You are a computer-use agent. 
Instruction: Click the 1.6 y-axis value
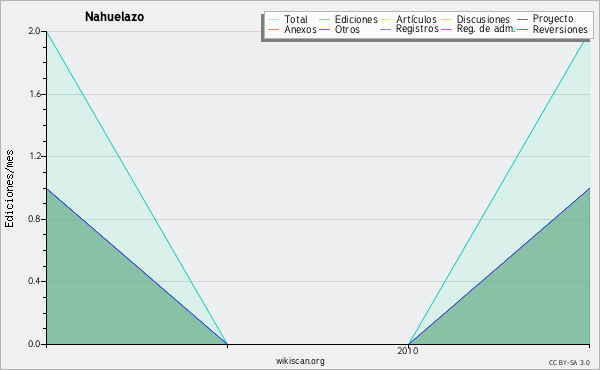(x=35, y=94)
